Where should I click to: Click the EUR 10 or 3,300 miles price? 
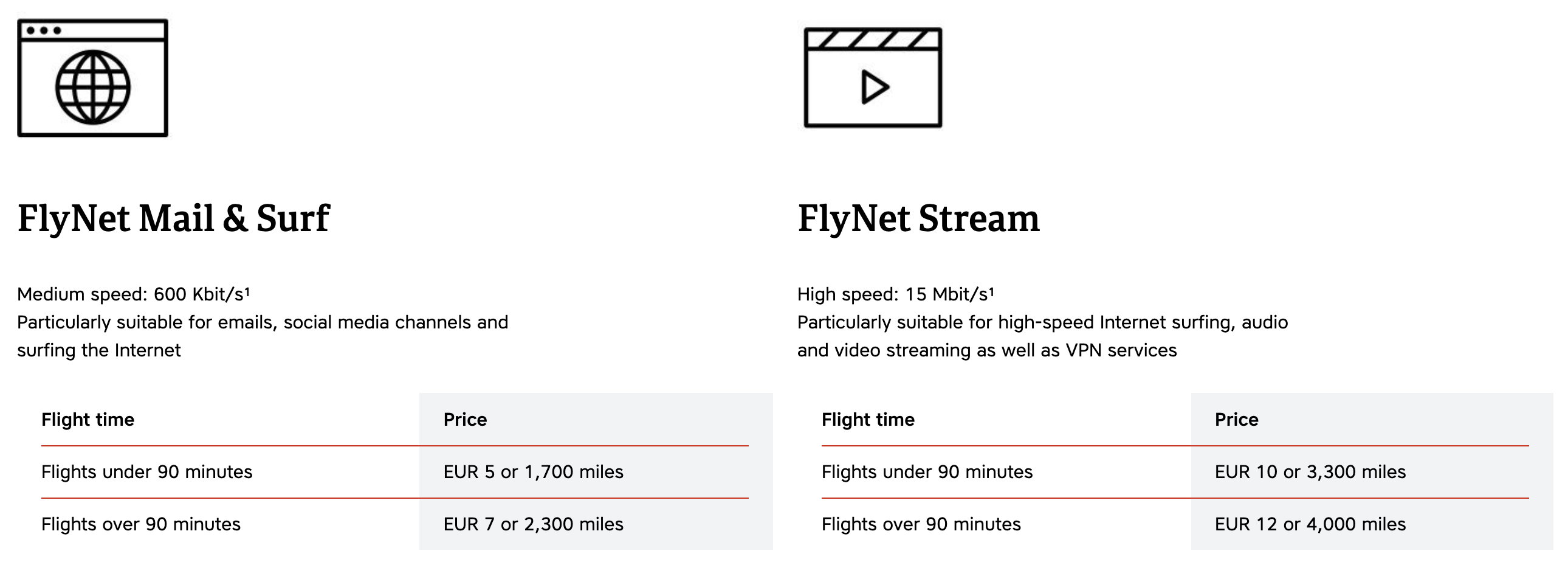(x=1310, y=472)
